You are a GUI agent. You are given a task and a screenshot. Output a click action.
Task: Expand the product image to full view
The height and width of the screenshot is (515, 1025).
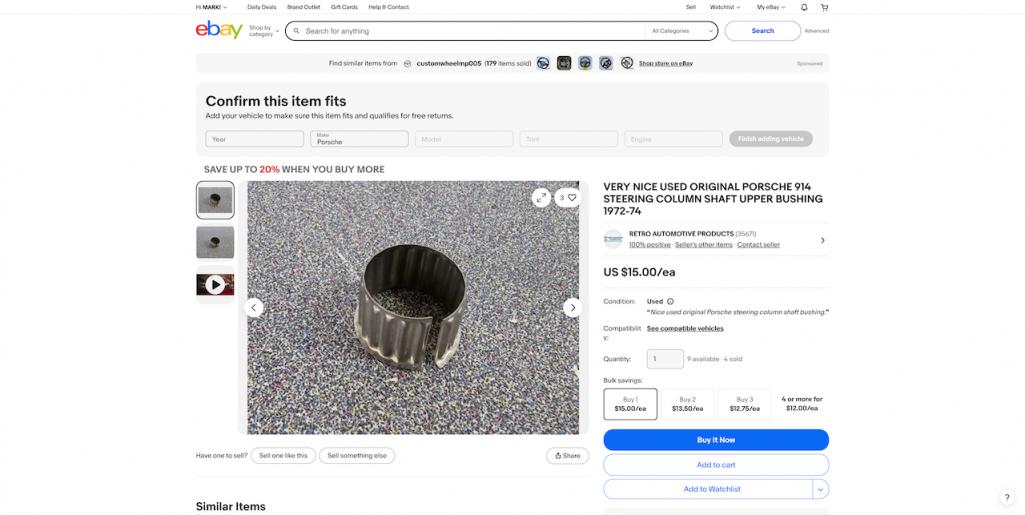tap(541, 197)
